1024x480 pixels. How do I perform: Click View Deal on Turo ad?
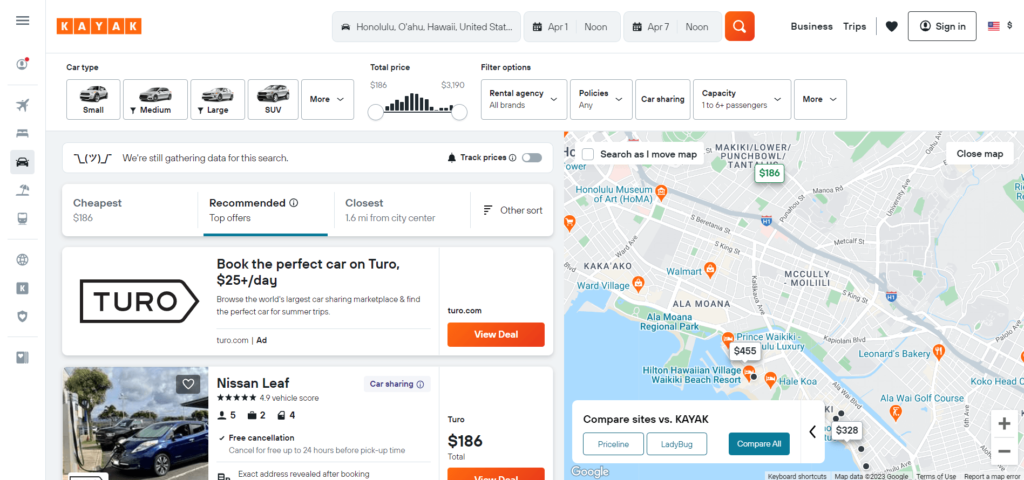tap(496, 334)
